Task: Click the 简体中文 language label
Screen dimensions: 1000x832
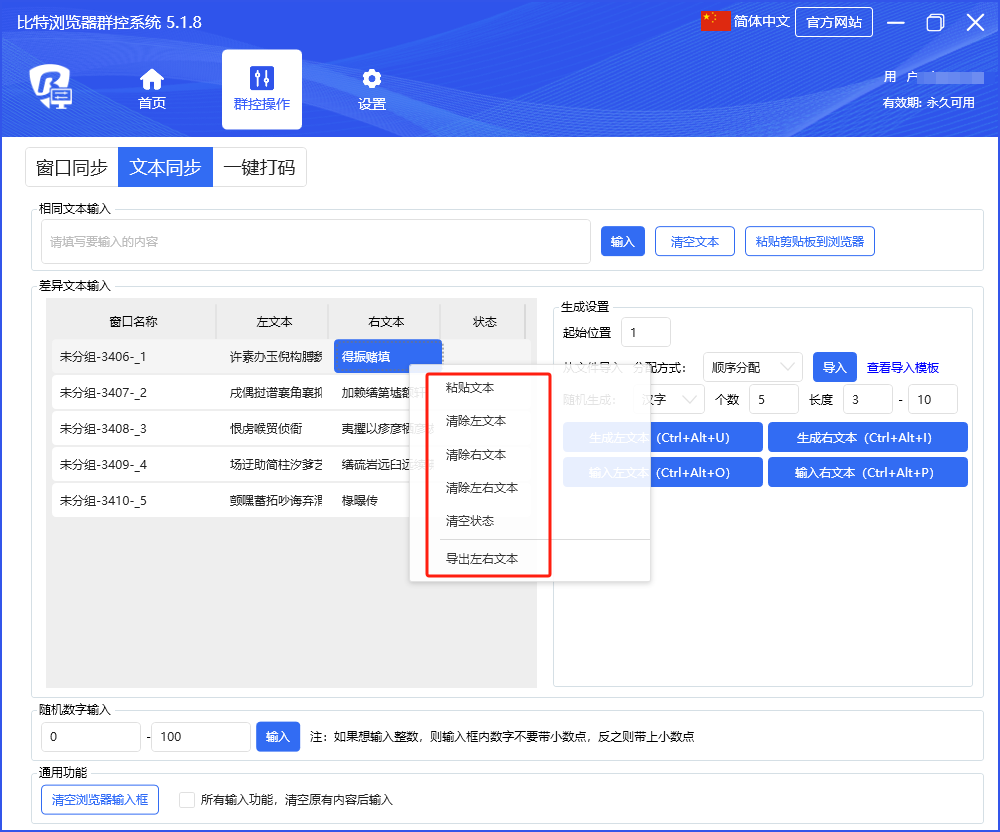Action: point(761,22)
